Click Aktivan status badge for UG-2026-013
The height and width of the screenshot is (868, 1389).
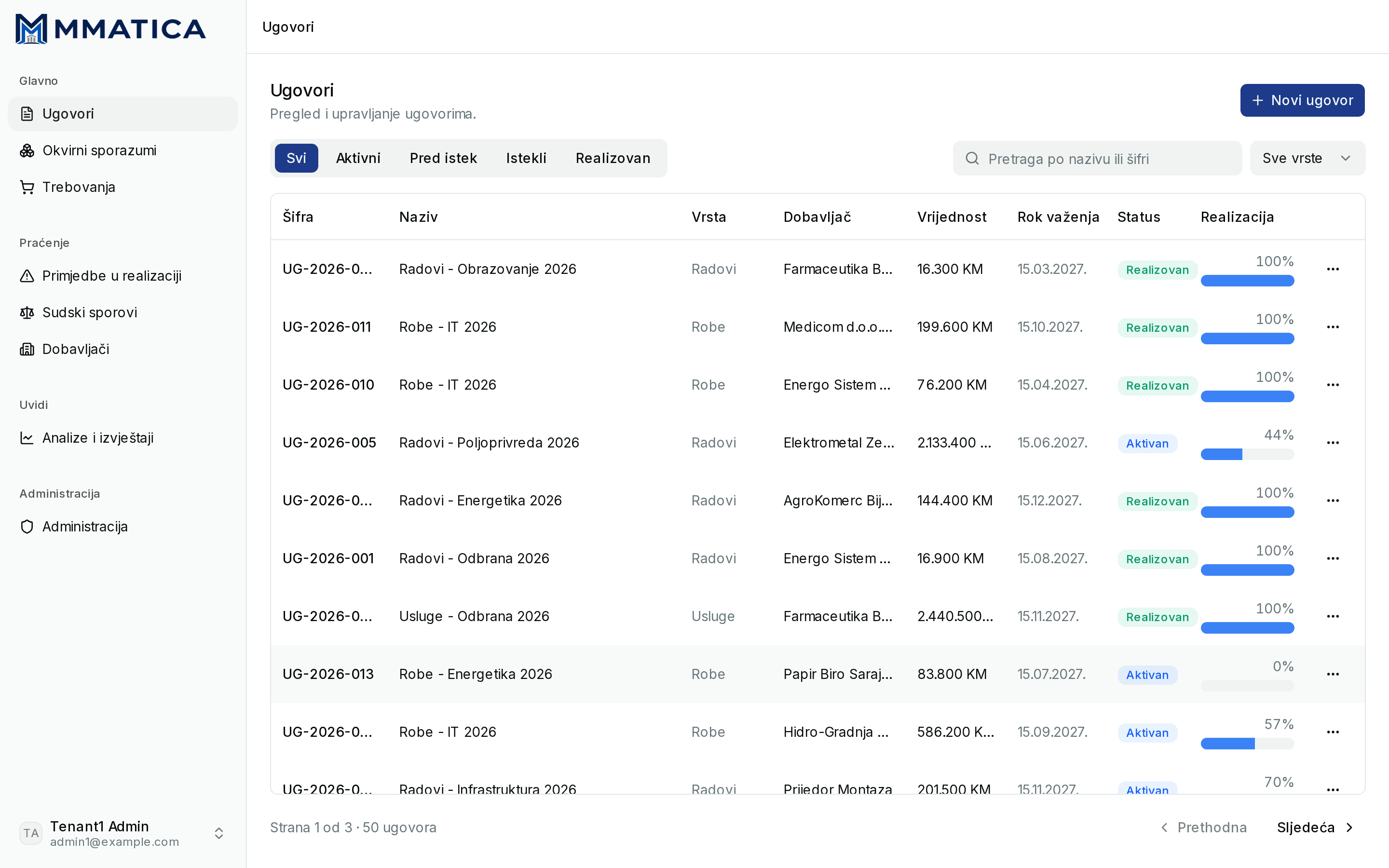click(x=1147, y=675)
